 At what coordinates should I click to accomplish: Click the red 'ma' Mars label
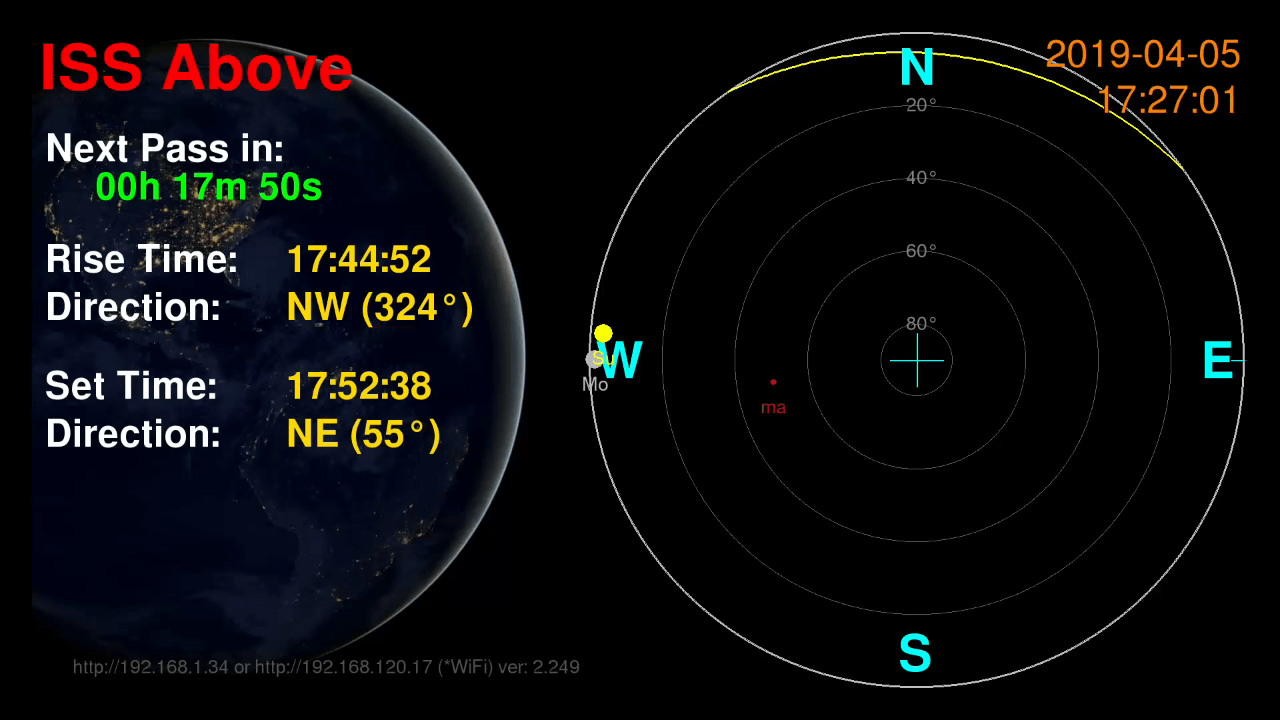point(773,407)
